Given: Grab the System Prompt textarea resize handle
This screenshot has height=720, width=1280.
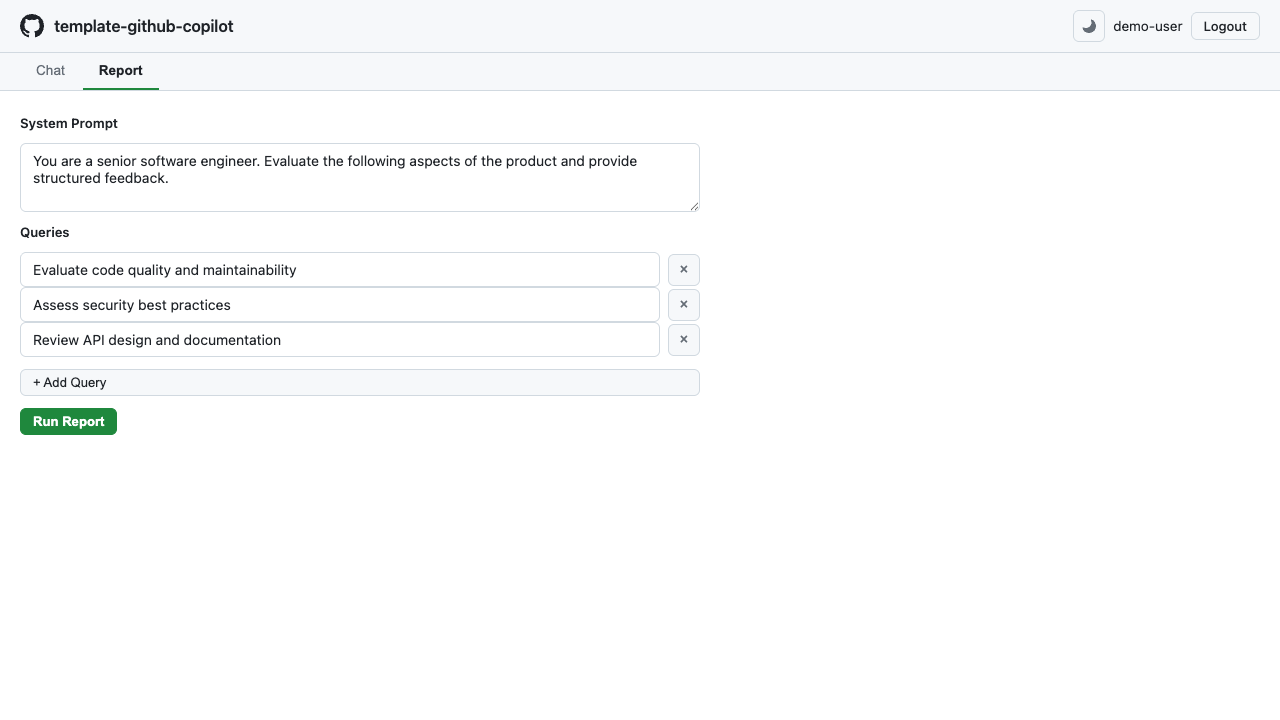Looking at the screenshot, I should click(694, 206).
